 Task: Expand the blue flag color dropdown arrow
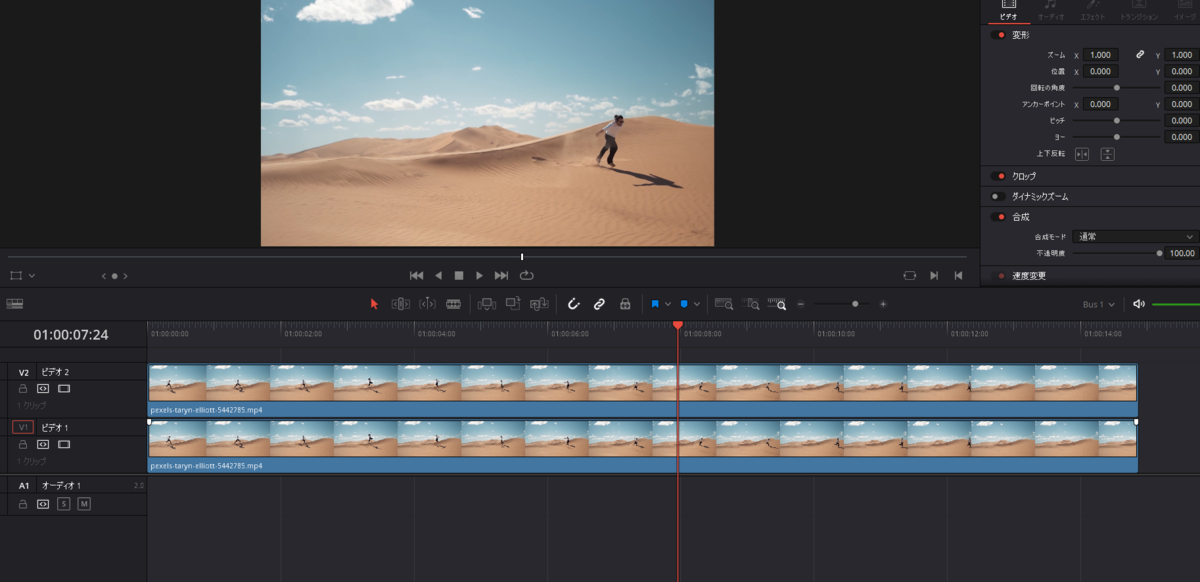coord(668,304)
